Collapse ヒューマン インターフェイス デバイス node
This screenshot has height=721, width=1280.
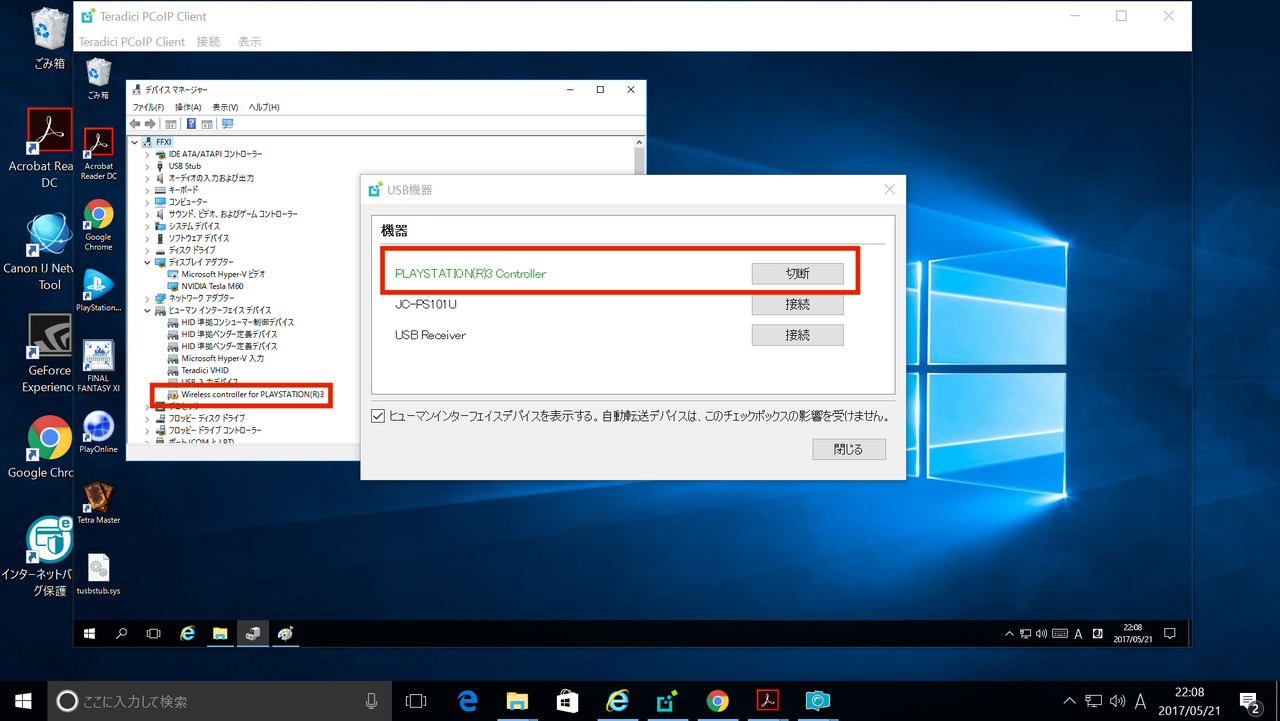tap(147, 310)
